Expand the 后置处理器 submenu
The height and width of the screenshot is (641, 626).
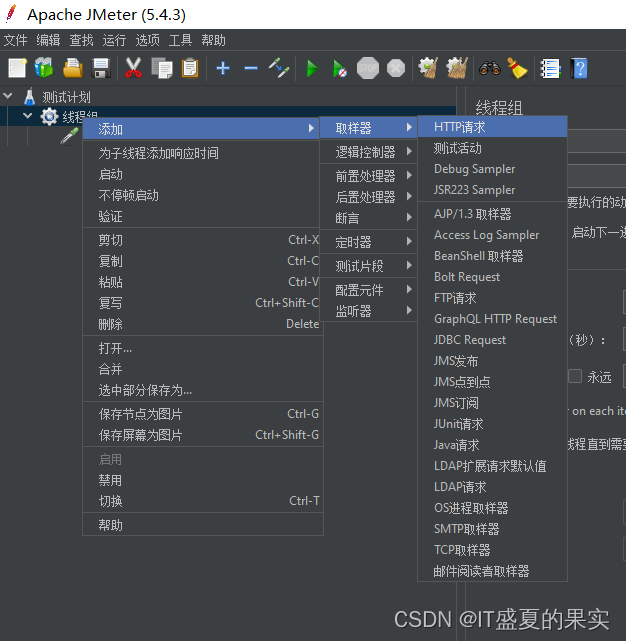(x=368, y=197)
